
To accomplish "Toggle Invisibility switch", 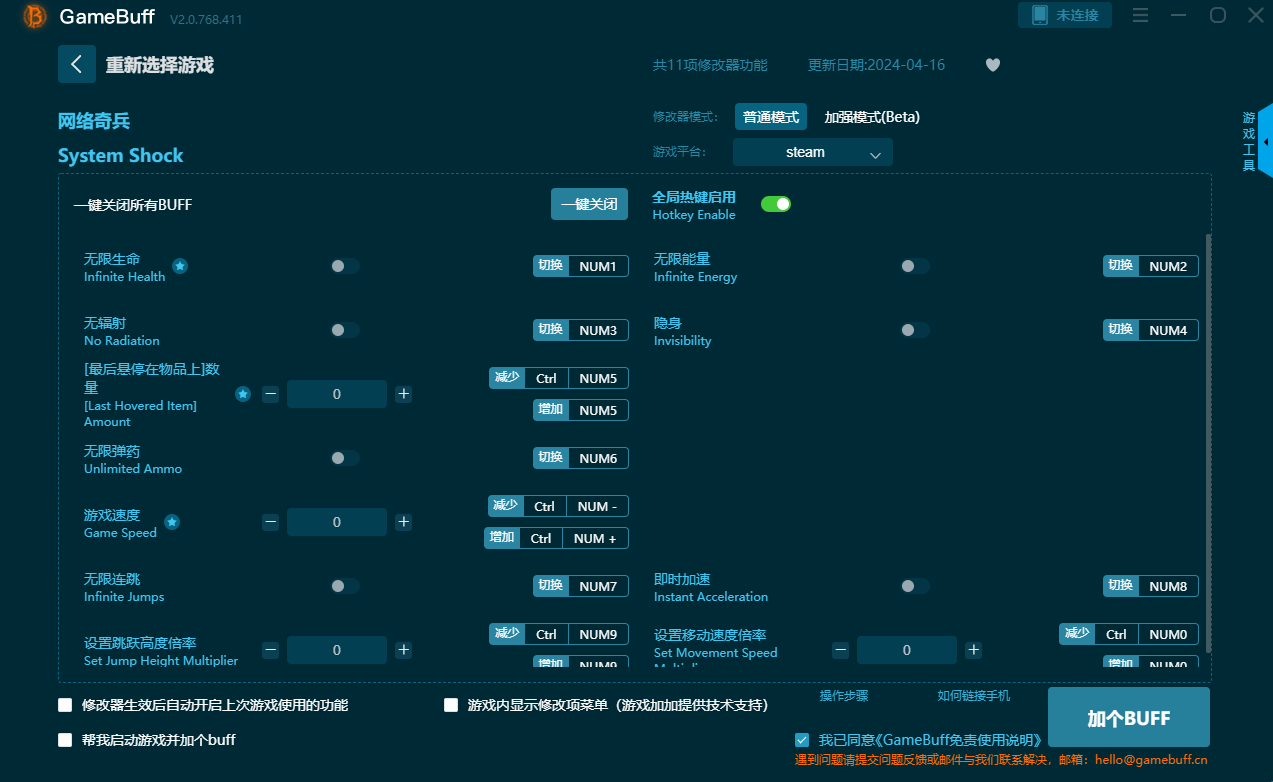I will pyautogui.click(x=915, y=330).
